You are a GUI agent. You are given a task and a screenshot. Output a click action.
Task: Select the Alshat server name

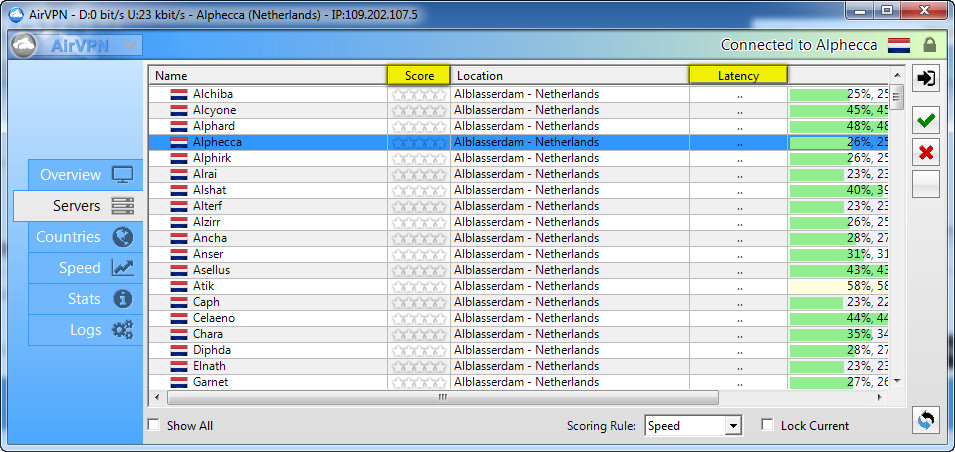click(210, 190)
